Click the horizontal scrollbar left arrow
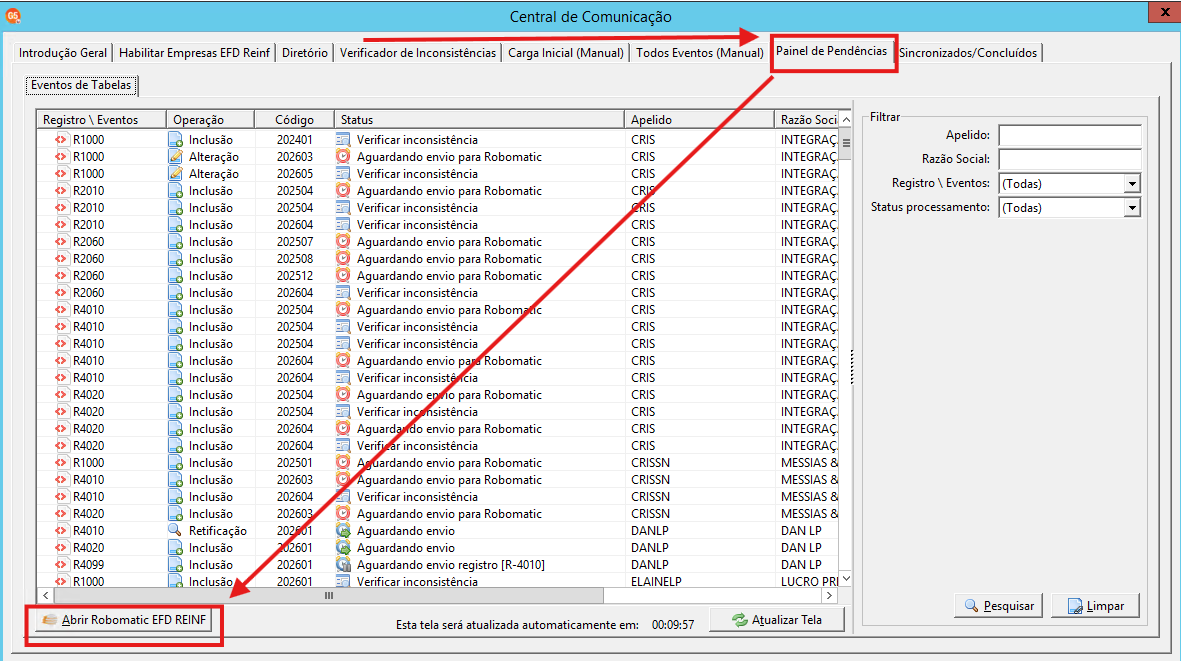Viewport: 1181px width, 661px height. [46, 596]
